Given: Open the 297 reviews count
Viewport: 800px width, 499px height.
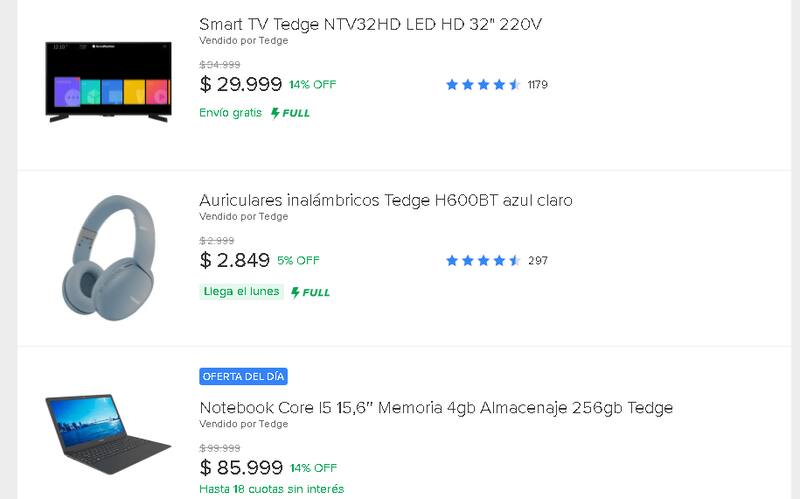Looking at the screenshot, I should coord(537,261).
